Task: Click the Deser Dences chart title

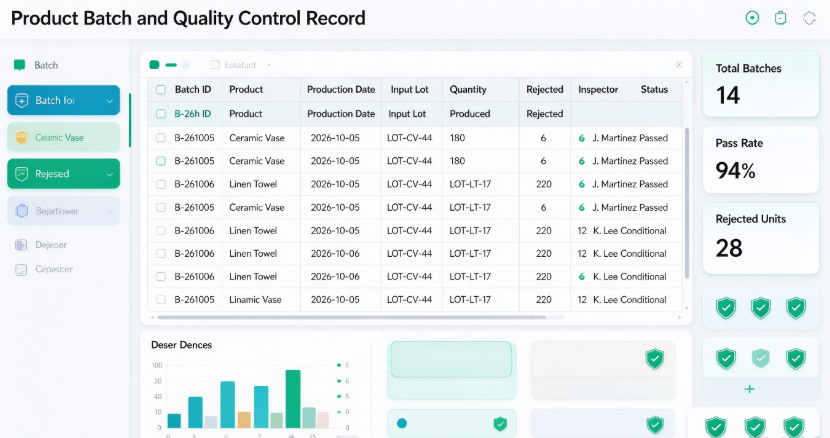Action: pos(182,345)
